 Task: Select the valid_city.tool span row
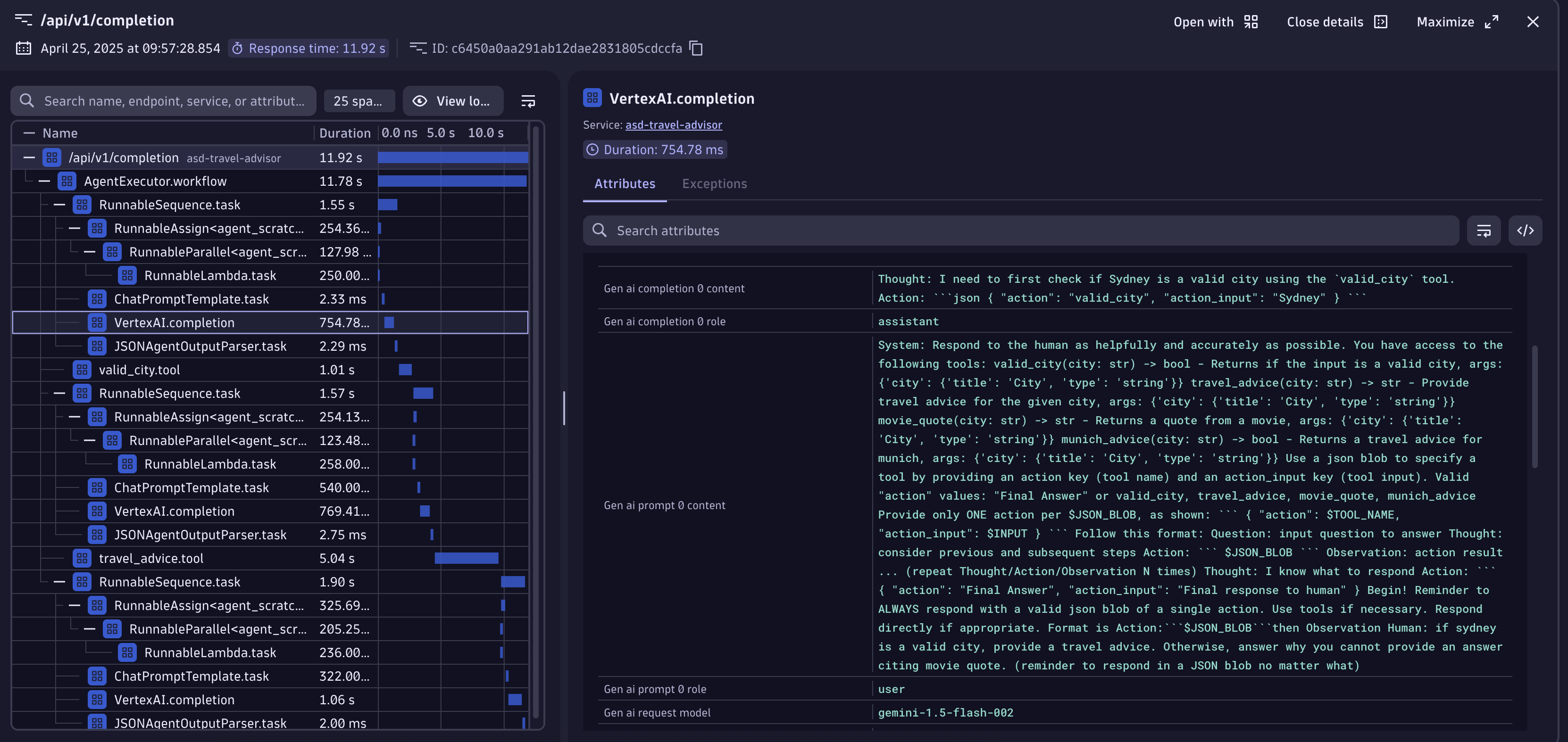coord(270,370)
